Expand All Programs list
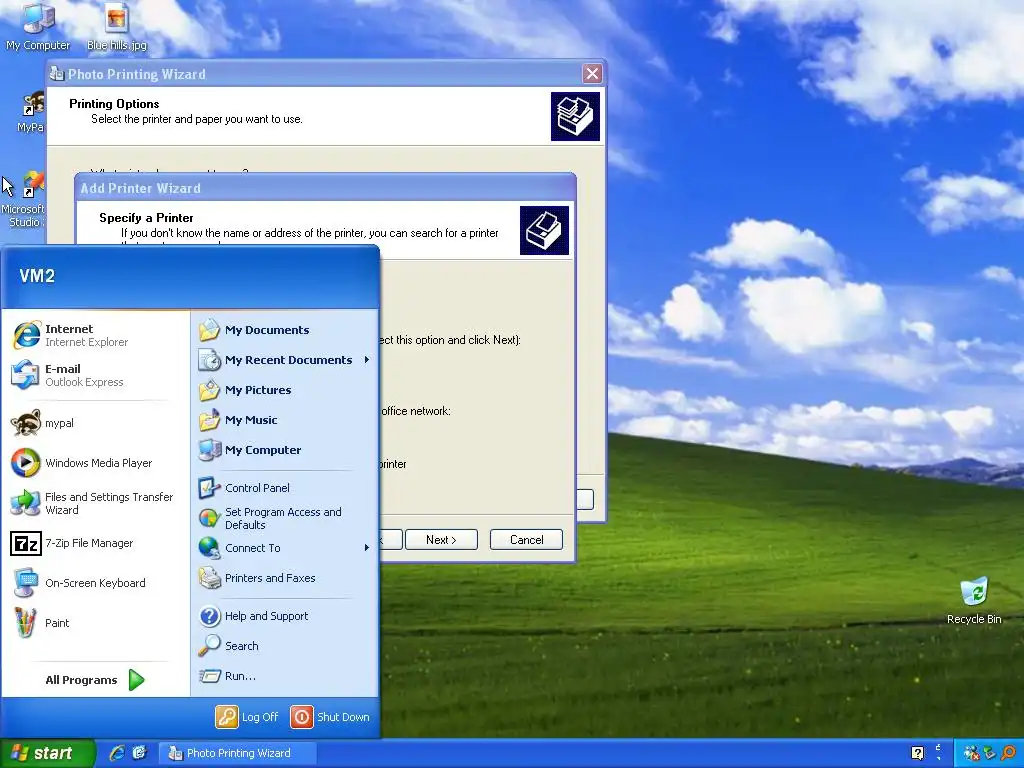Screen dimensions: 1024x768 [x=95, y=680]
